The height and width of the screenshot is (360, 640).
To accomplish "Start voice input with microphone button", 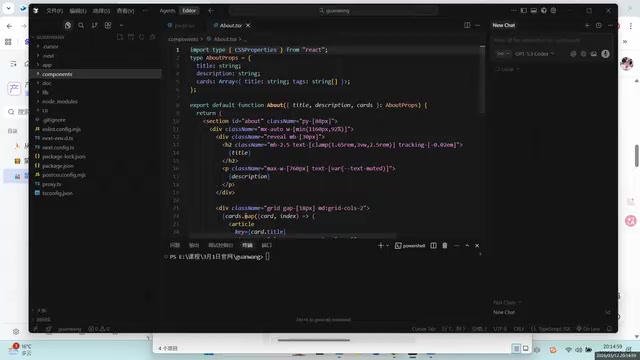I will [605, 53].
